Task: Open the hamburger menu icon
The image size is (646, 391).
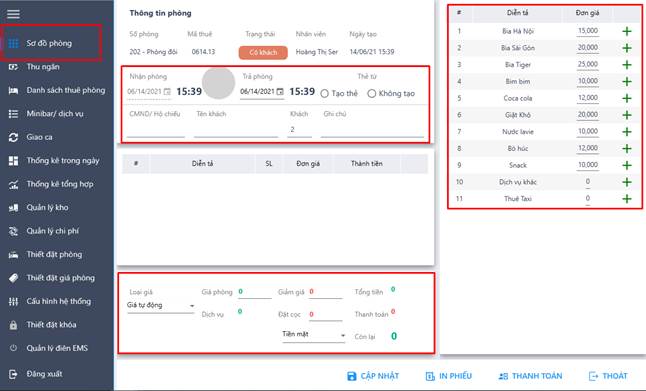Action: coord(13,14)
